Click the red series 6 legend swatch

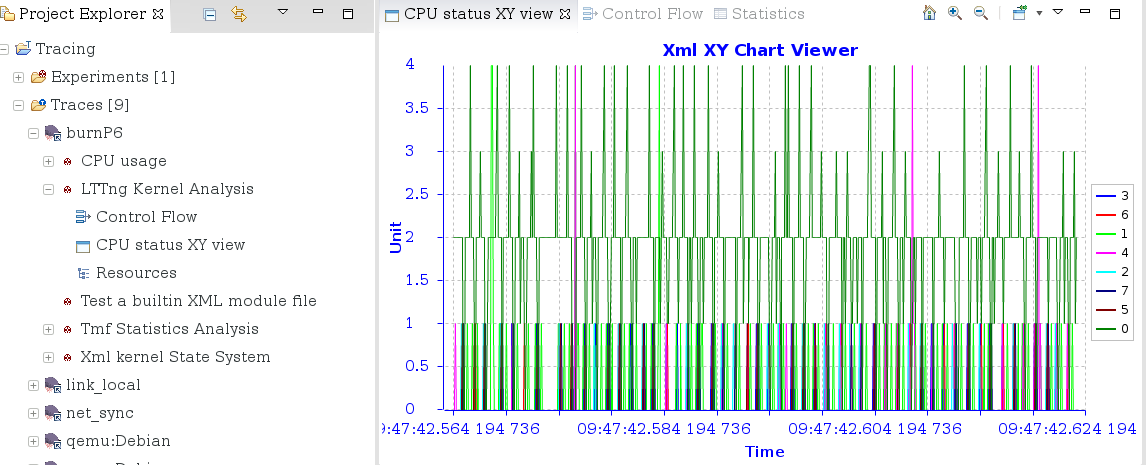tap(1105, 214)
